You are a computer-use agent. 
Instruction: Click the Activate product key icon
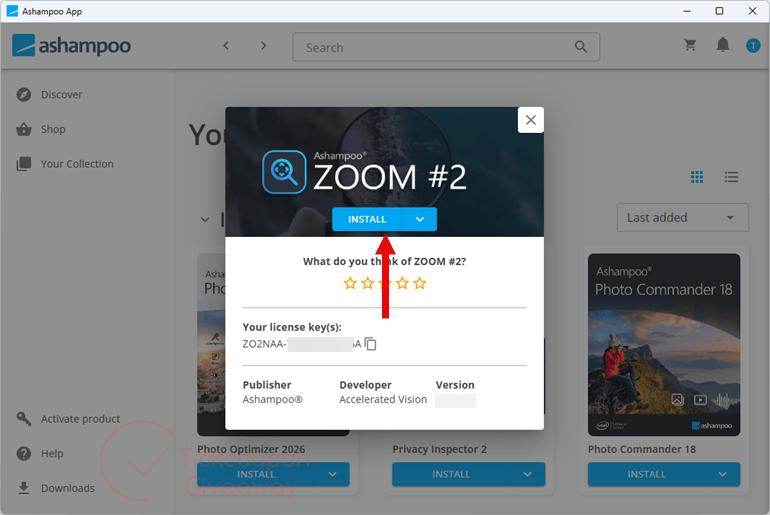pyautogui.click(x=24, y=419)
